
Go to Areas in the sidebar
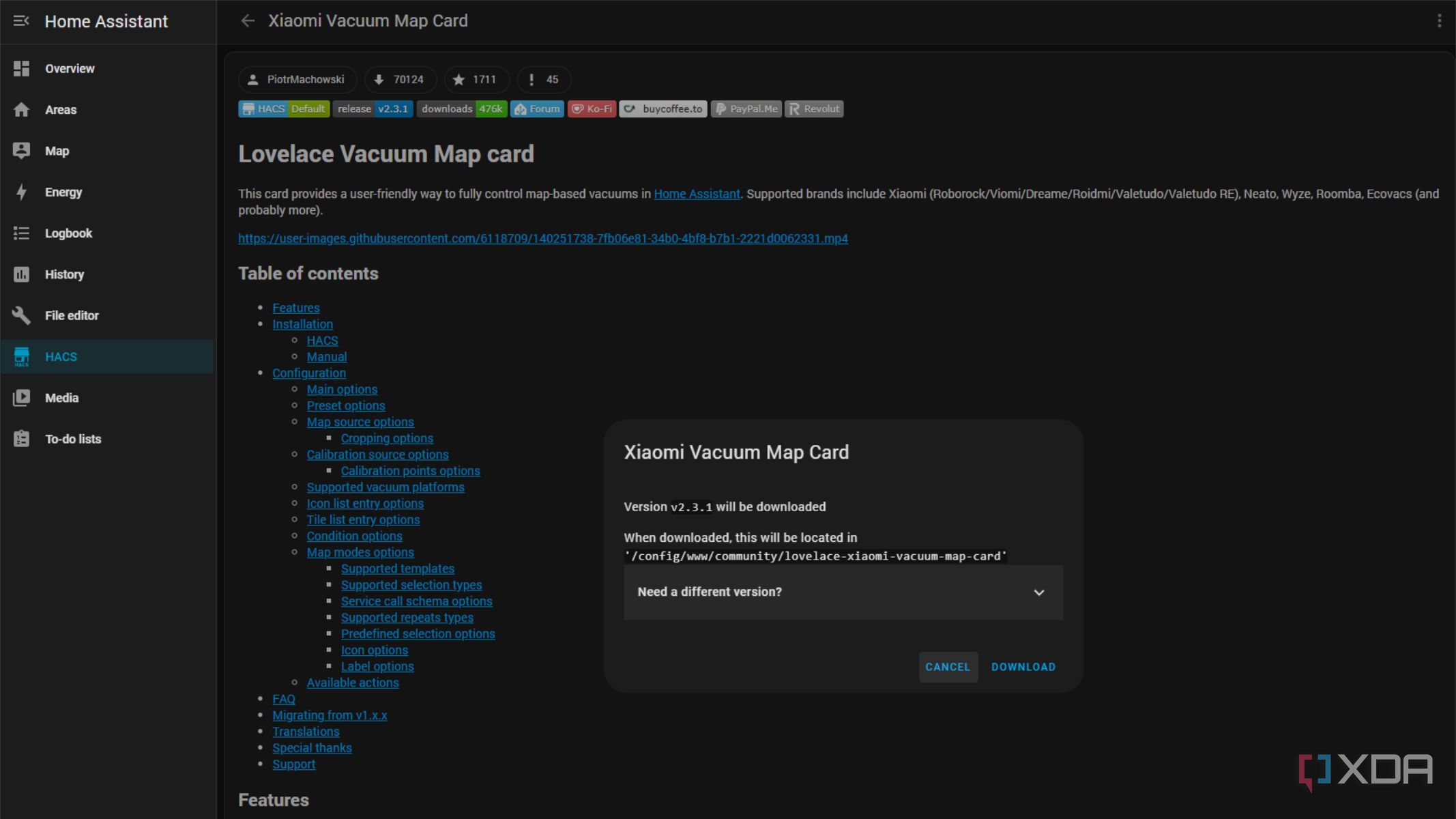pos(108,110)
